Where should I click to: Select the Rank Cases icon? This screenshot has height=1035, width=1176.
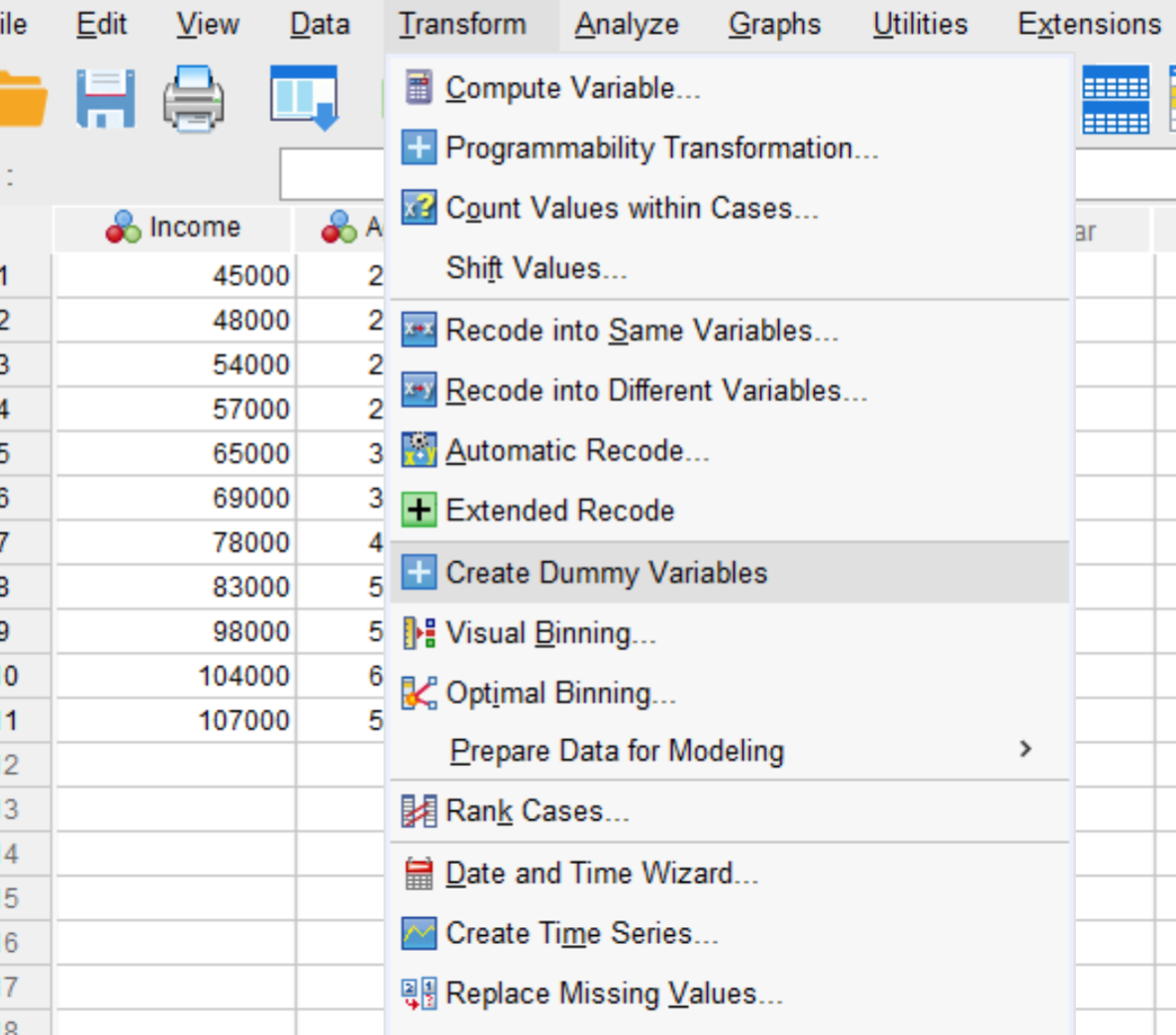(420, 811)
